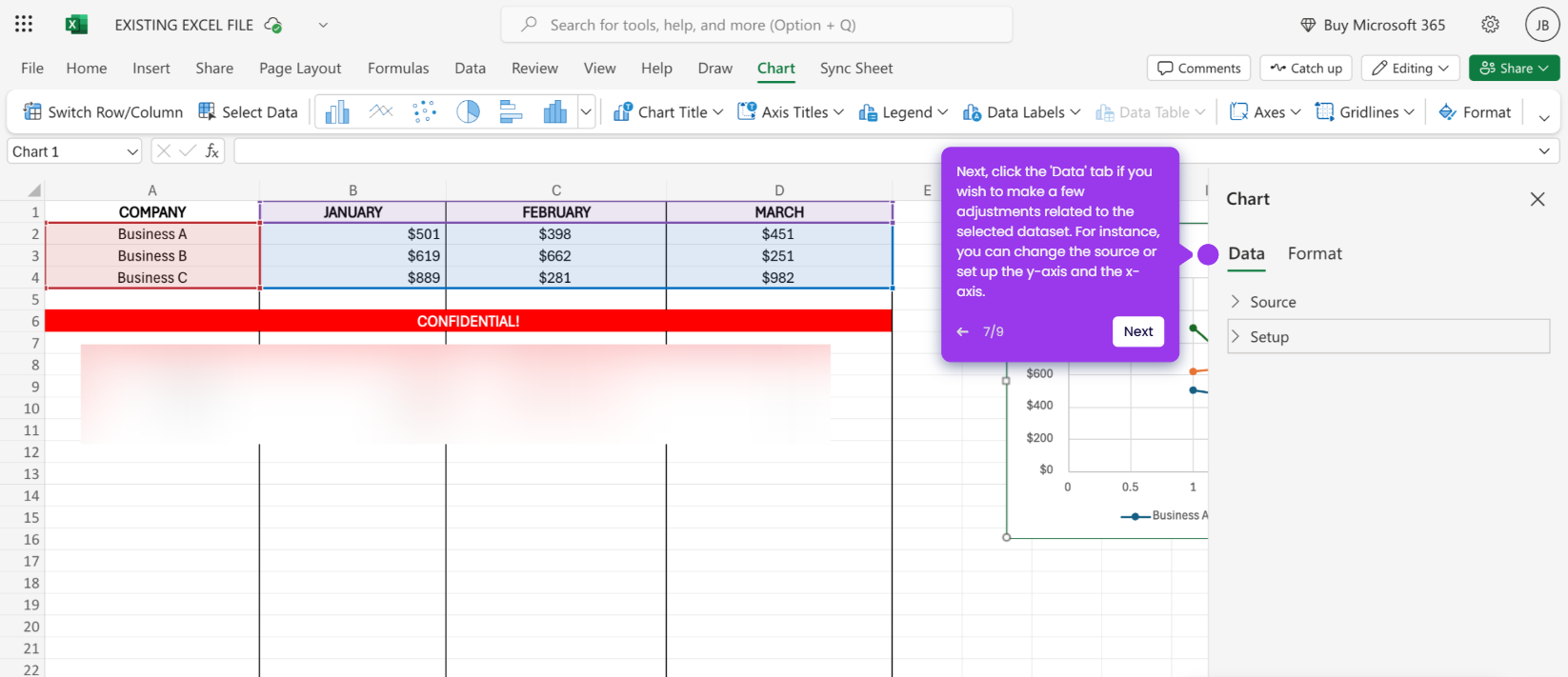Go back using the tooltip's left arrow
The image size is (1568, 677).
click(x=962, y=331)
